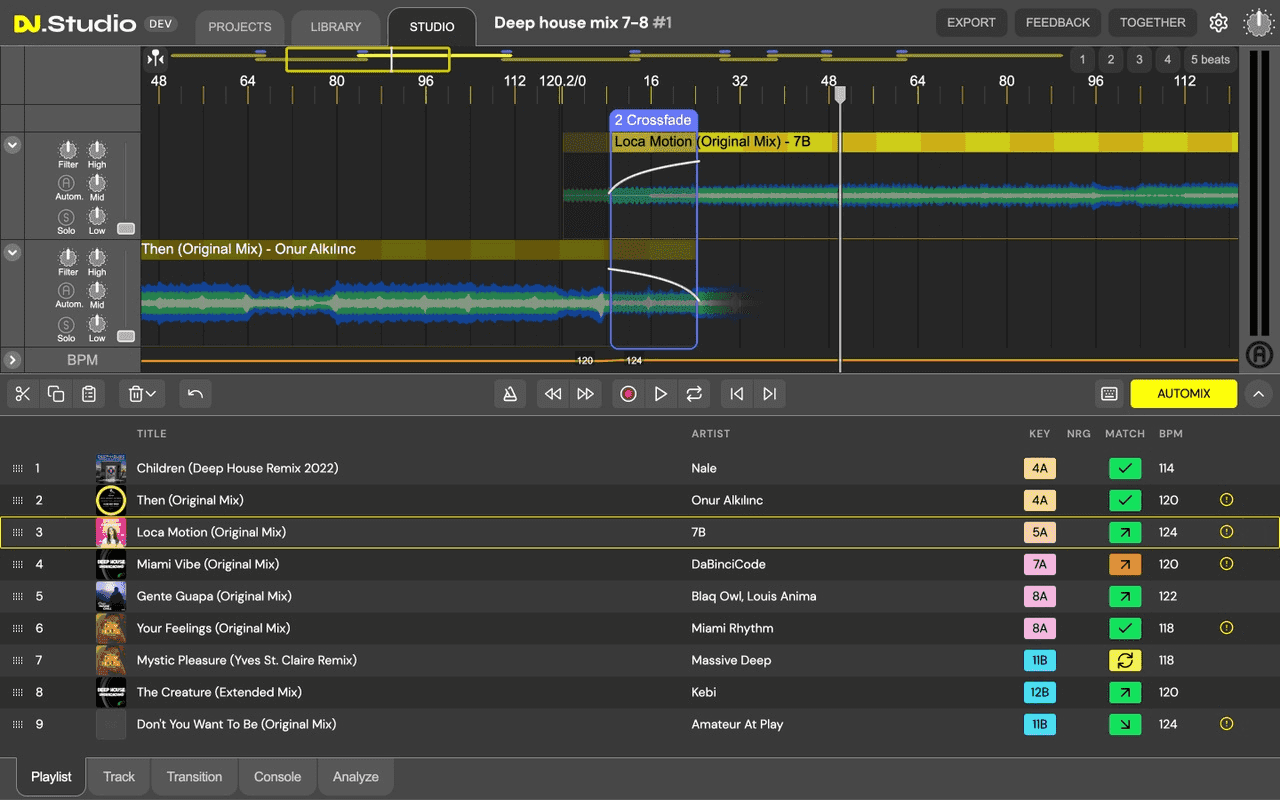1280x800 pixels.
Task: Open the Transition tab at bottom
Action: [194, 777]
